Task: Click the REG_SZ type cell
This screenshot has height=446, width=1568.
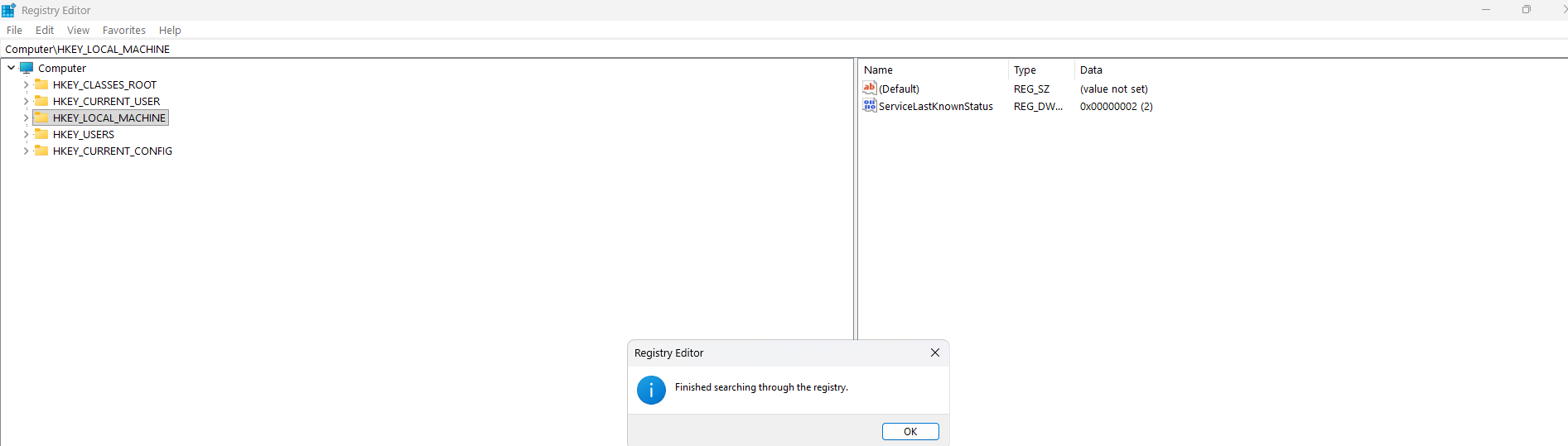Action: 1031,89
